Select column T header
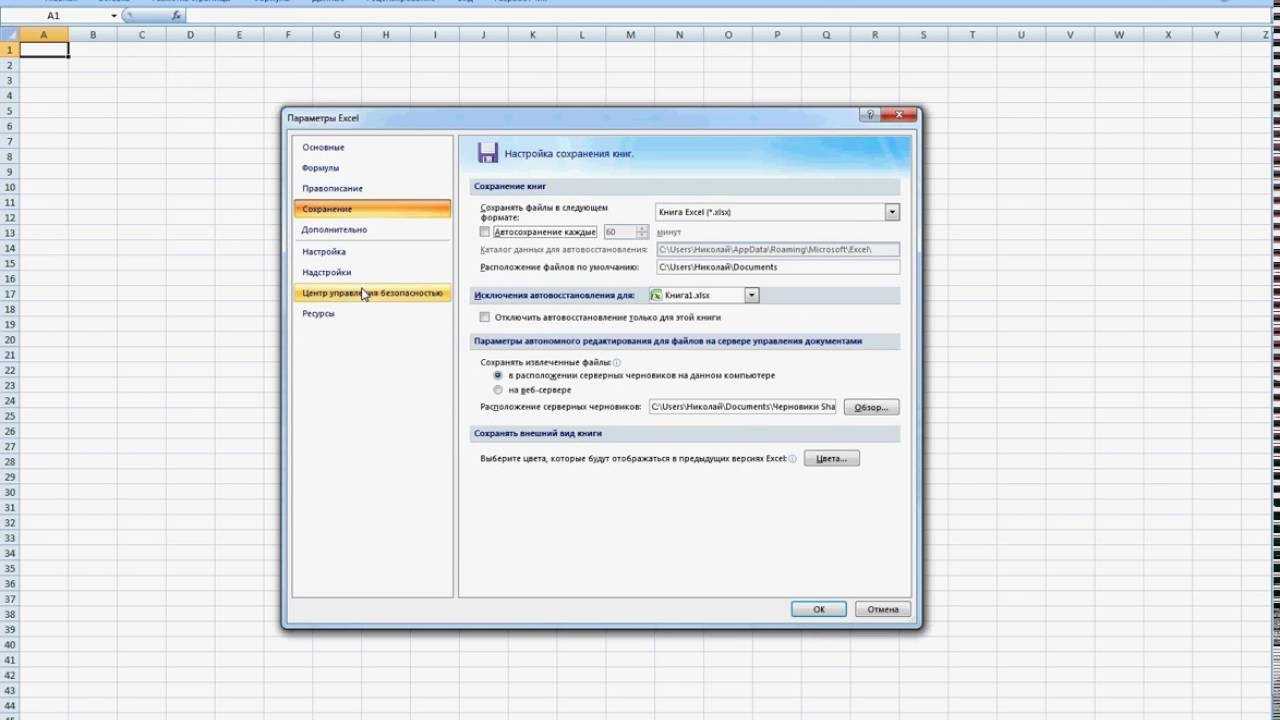Screen dimensions: 1280x720 click(972, 35)
